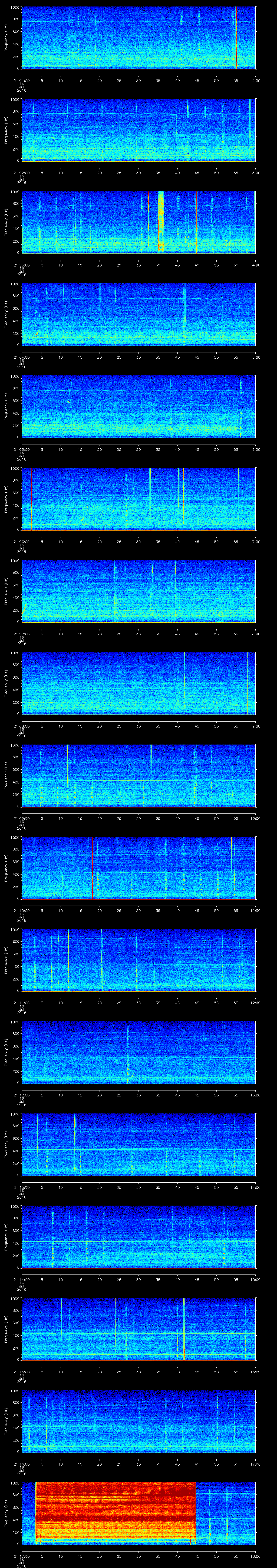
Task: Click the 21:02:00 start time label
Action: [21, 173]
